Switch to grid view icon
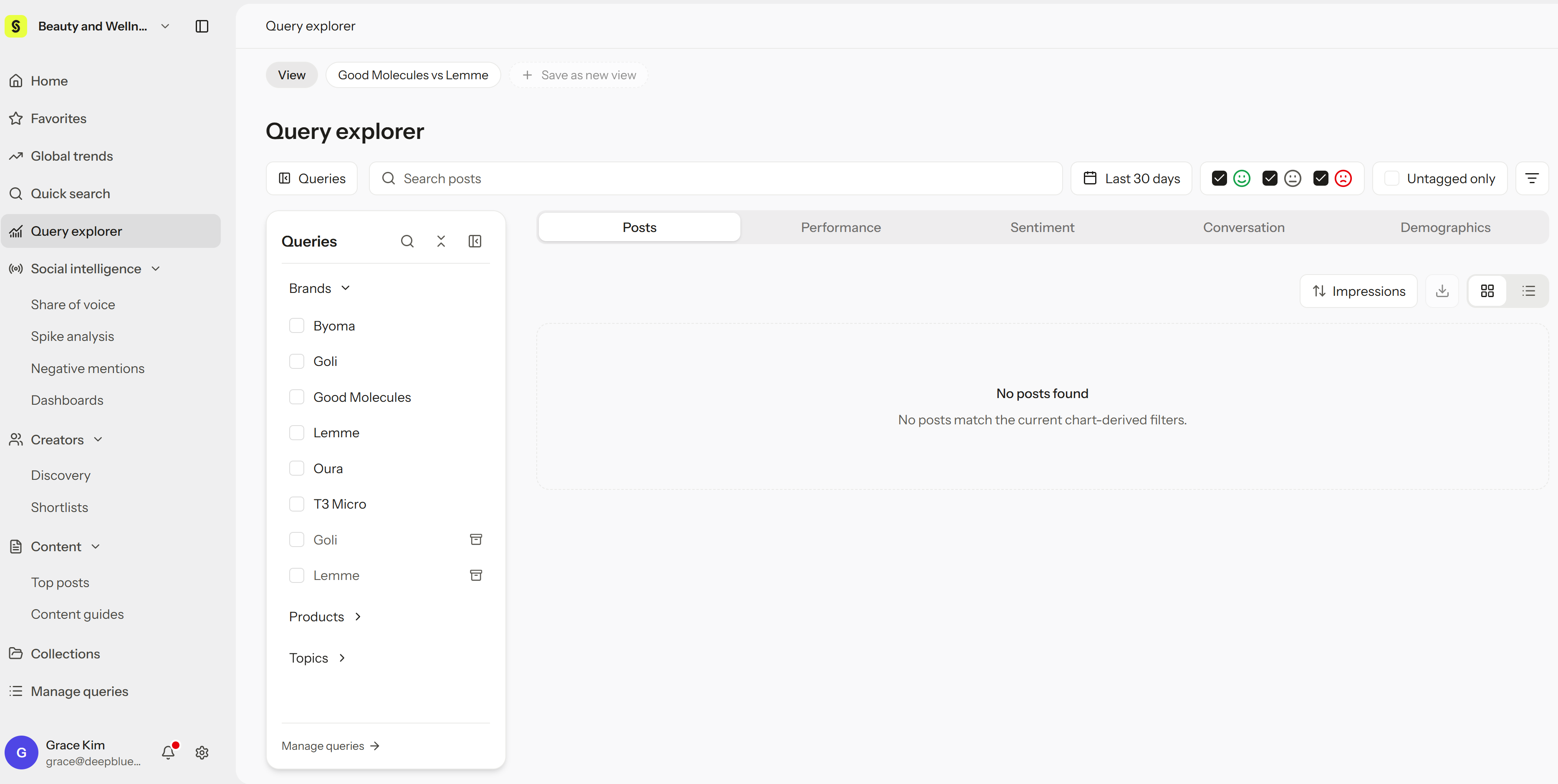The height and width of the screenshot is (784, 1558). [1487, 291]
